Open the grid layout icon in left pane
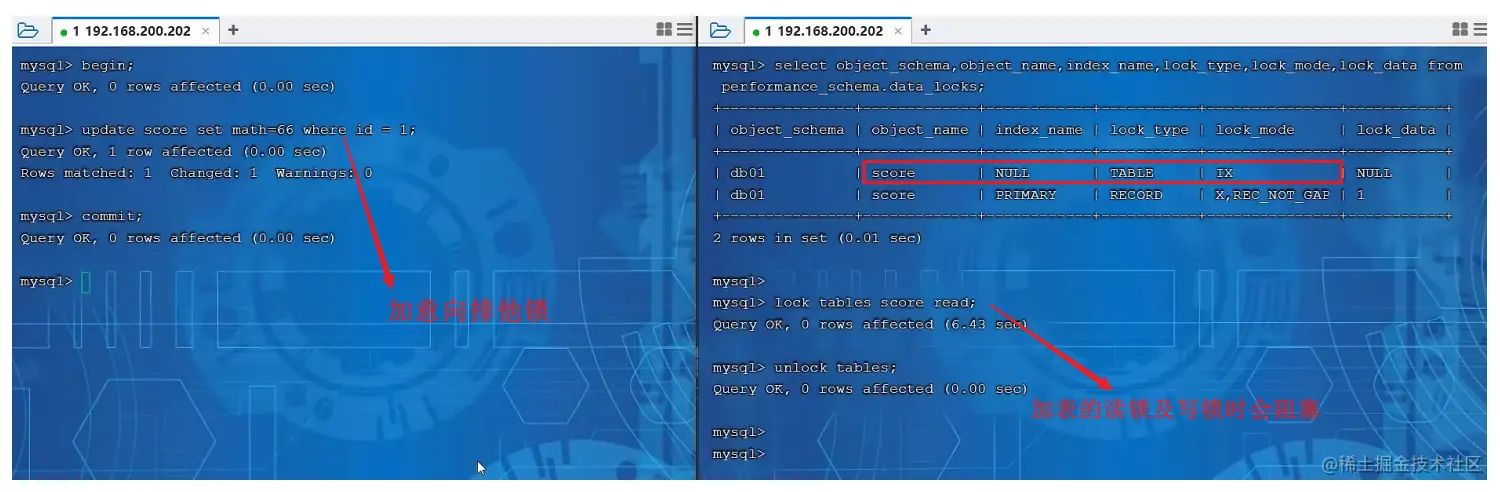The height and width of the screenshot is (492, 1500). click(664, 30)
